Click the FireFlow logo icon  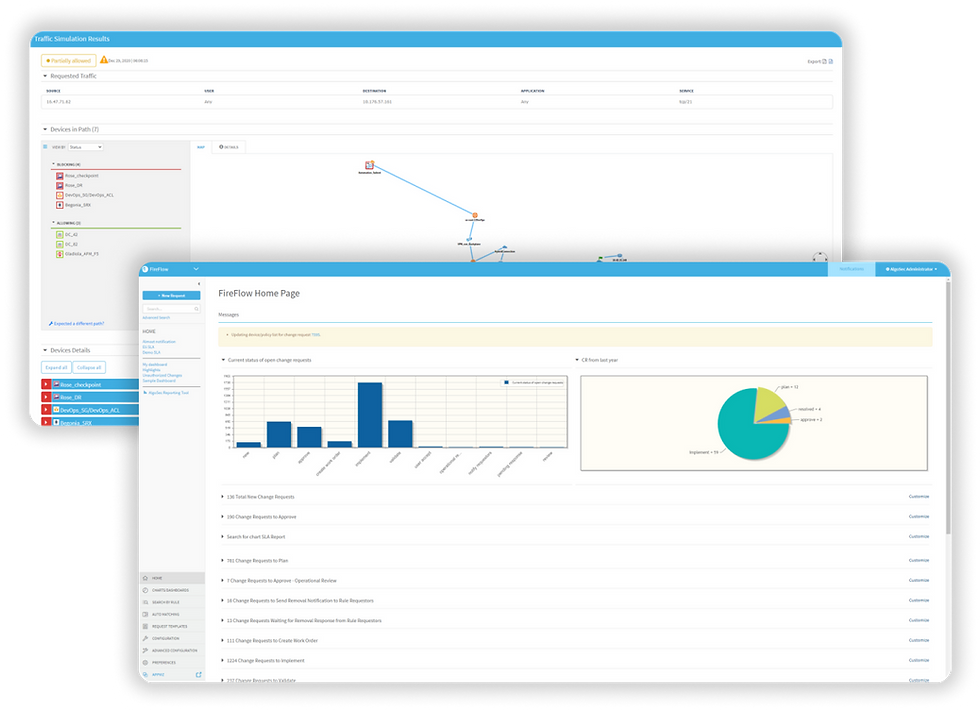145,269
